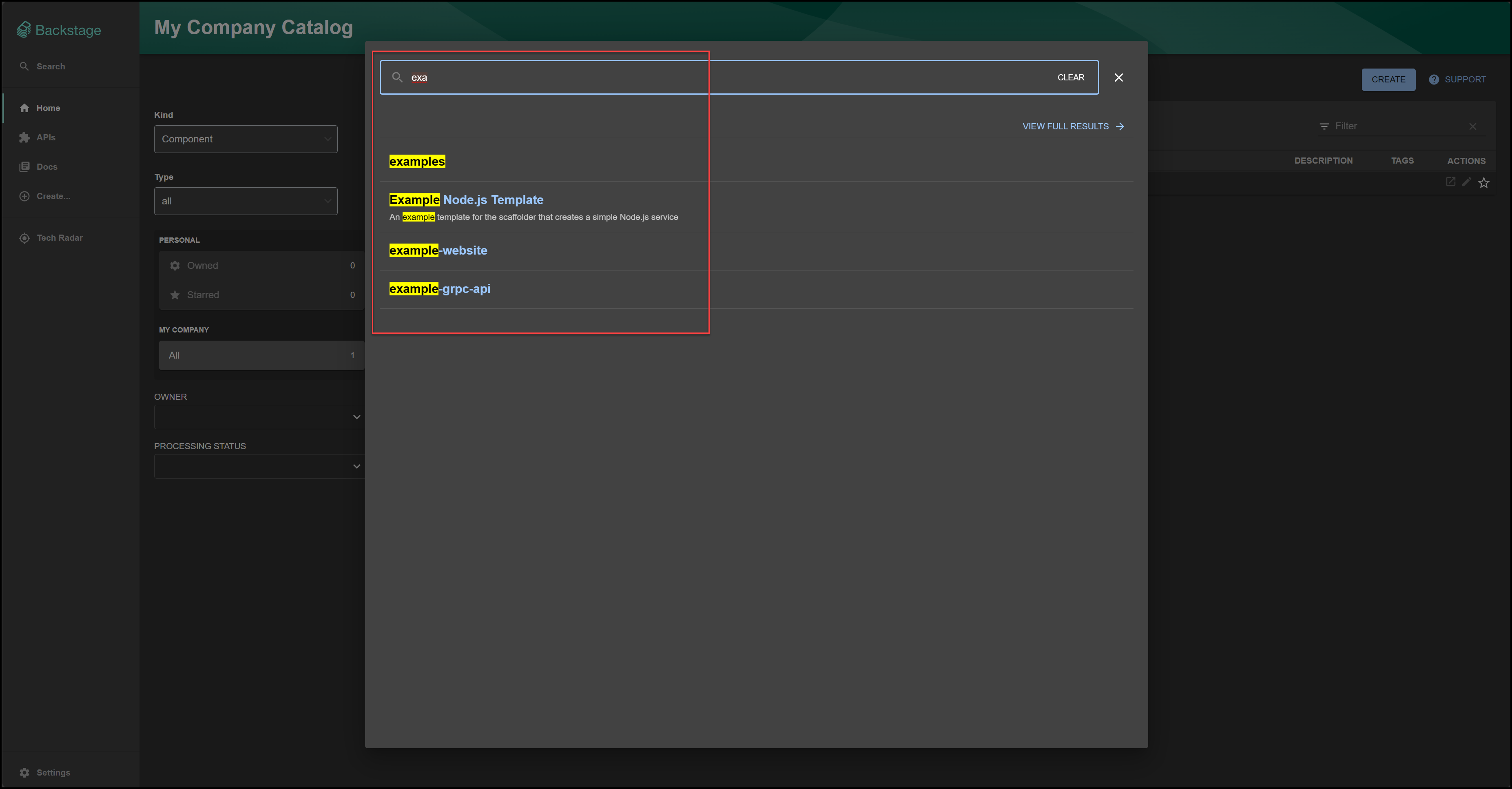Click the Backstage logo
The height and width of the screenshot is (789, 1512).
click(59, 29)
